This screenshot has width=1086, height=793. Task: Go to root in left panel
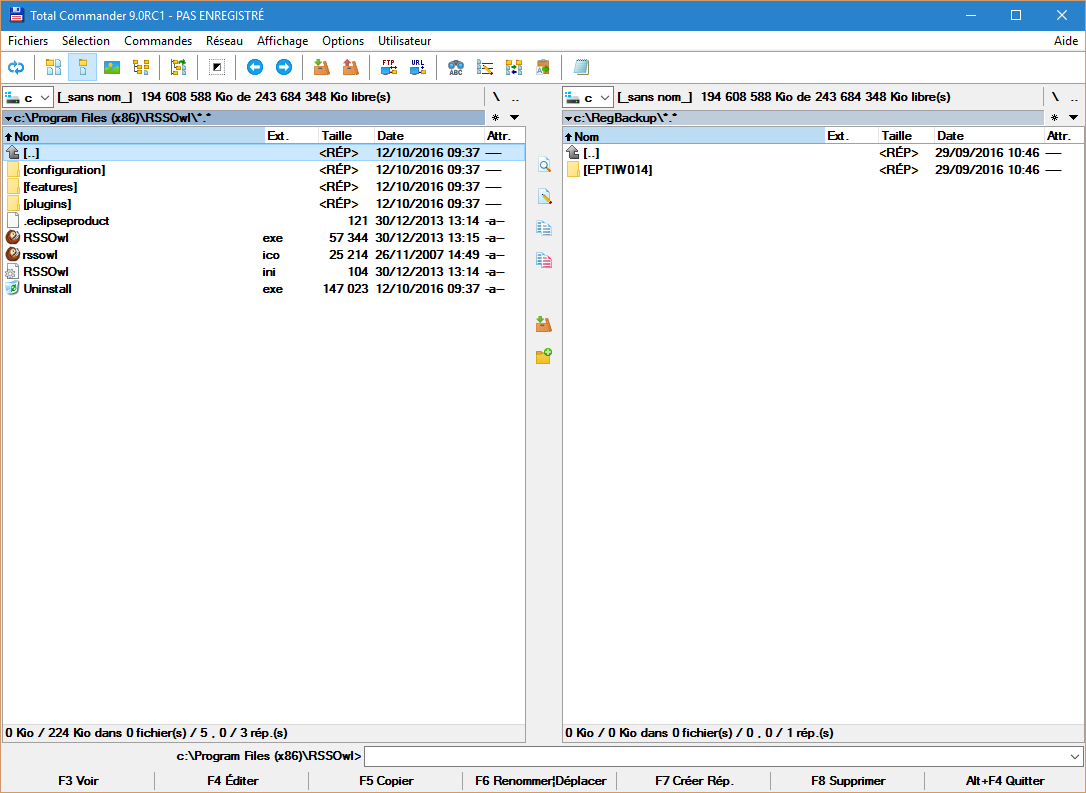[496, 97]
